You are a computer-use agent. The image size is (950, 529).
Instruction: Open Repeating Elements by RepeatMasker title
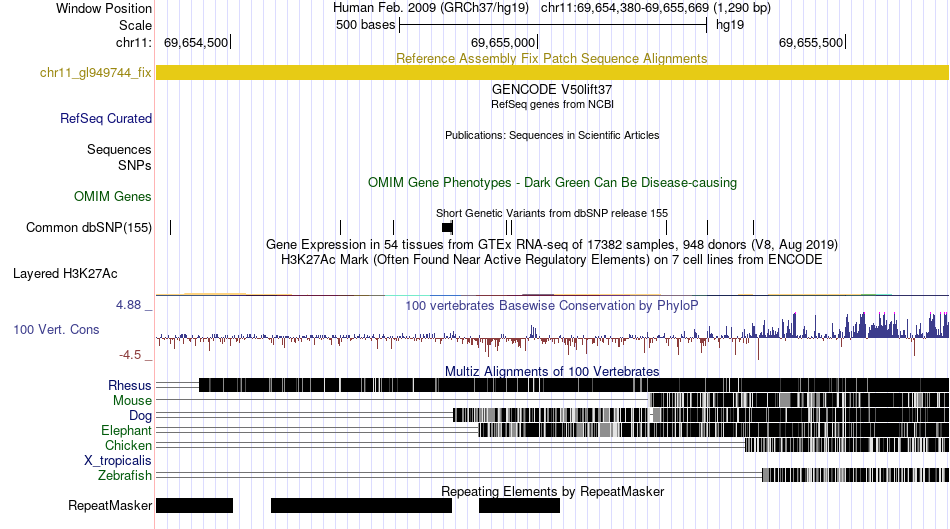552,491
